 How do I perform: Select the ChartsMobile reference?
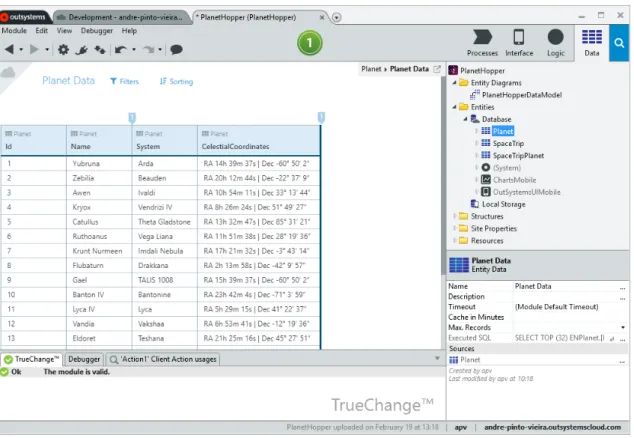514,180
